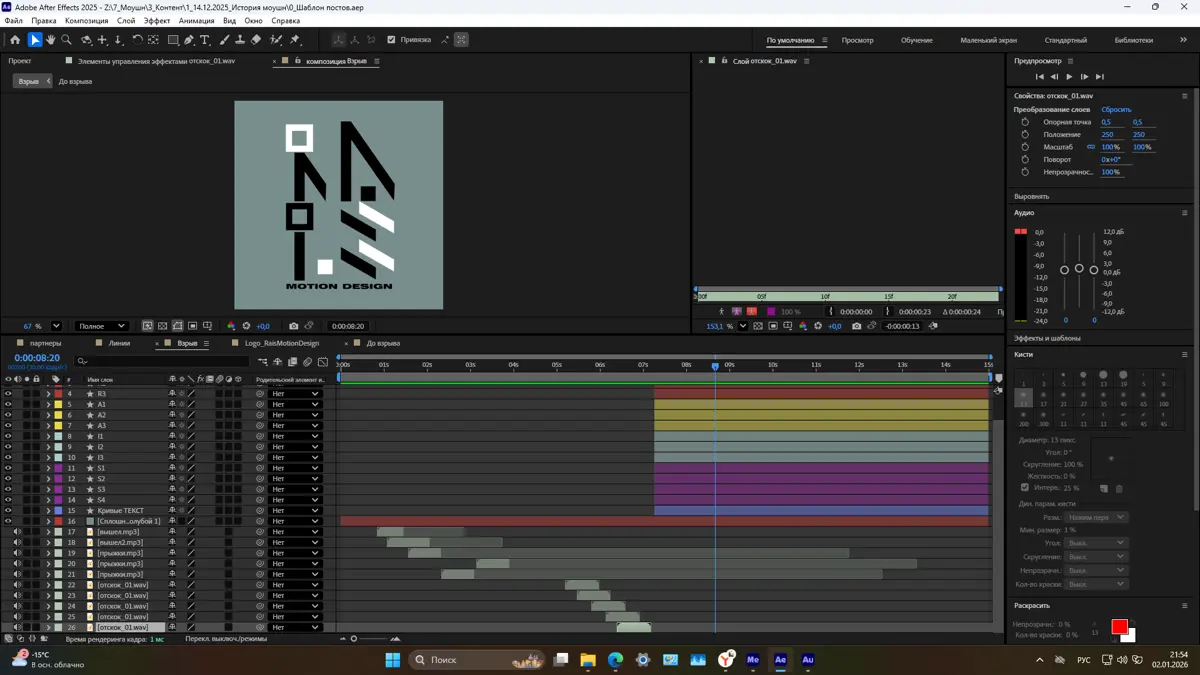Mute audio of layer 26 отскок_01.wav
1200x675 pixels.
(17, 627)
